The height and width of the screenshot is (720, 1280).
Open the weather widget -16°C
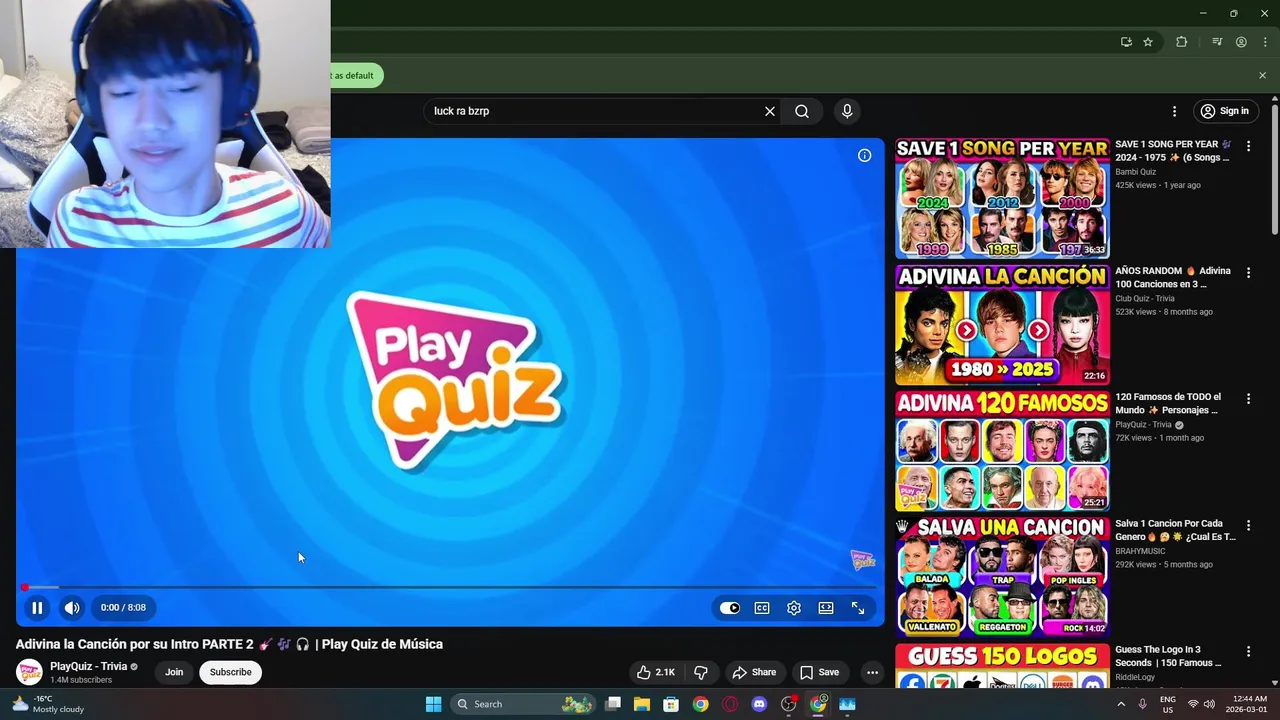47,704
